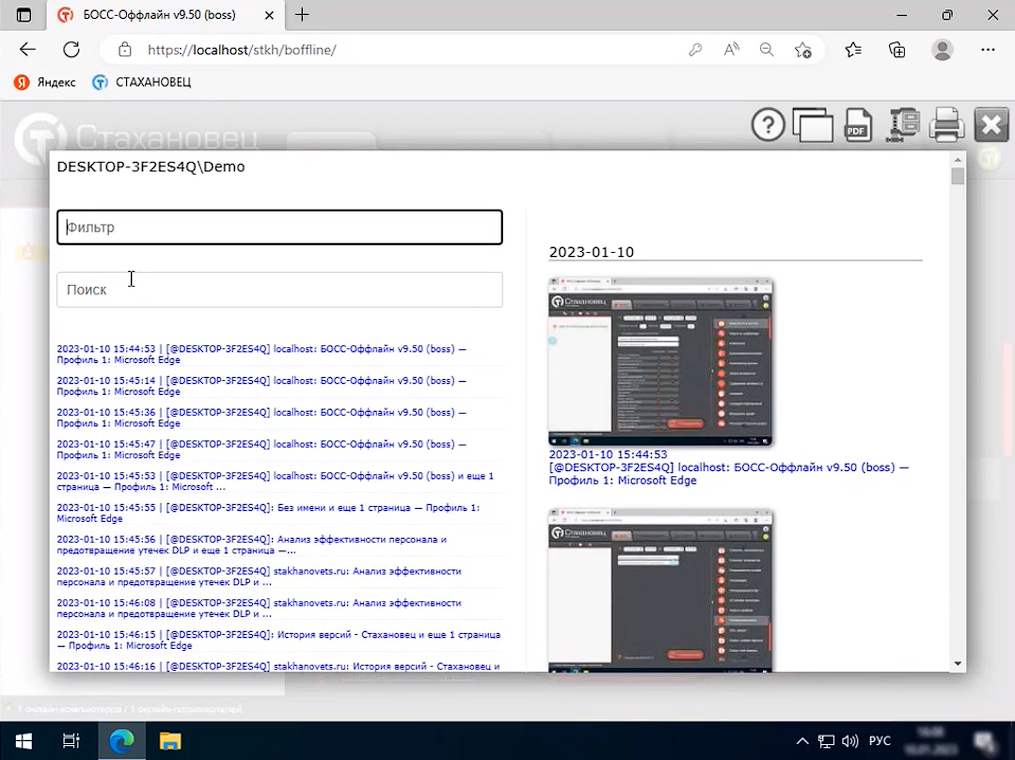Click the report scrollbar thumb

pyautogui.click(x=958, y=175)
